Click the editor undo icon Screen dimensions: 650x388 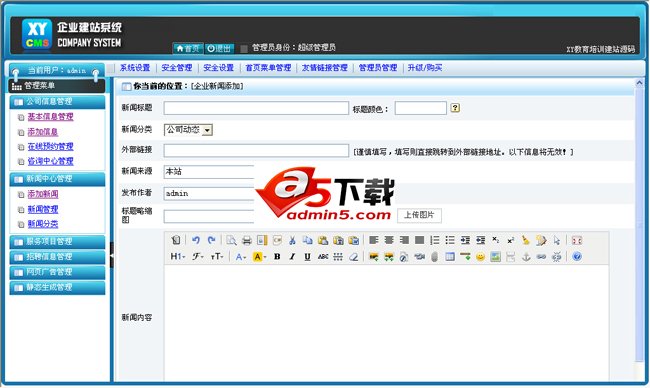[x=196, y=240]
